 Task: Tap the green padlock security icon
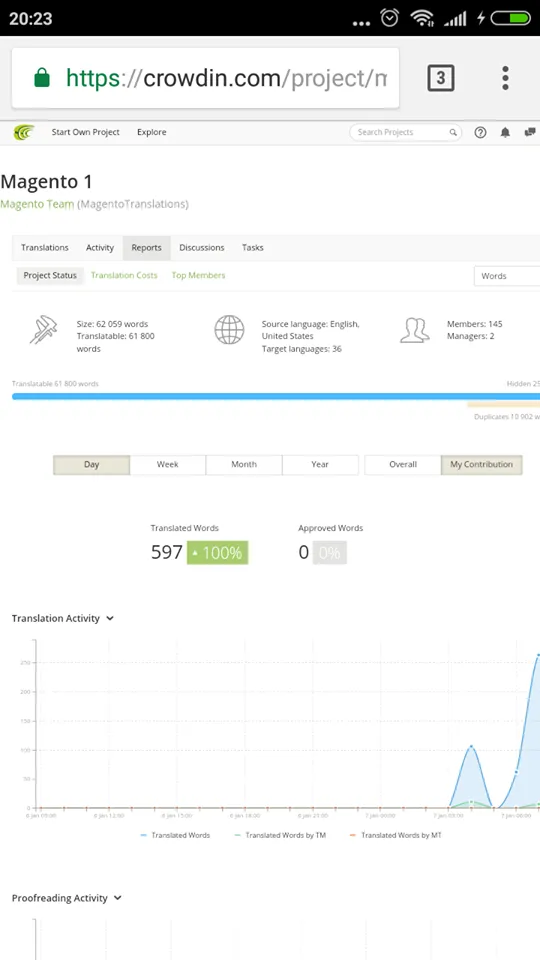coord(42,78)
